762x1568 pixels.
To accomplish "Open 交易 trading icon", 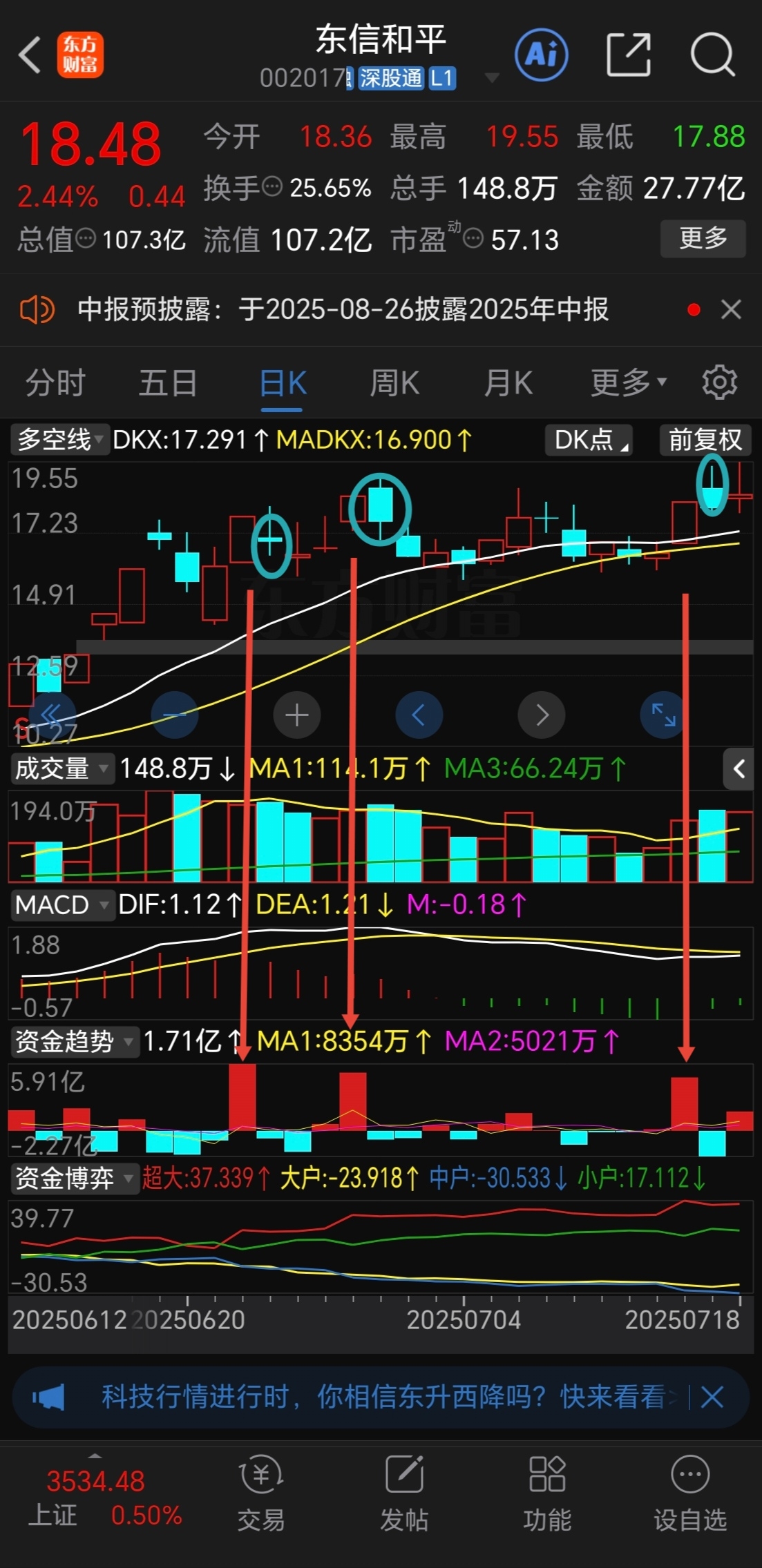I will (x=261, y=1493).
